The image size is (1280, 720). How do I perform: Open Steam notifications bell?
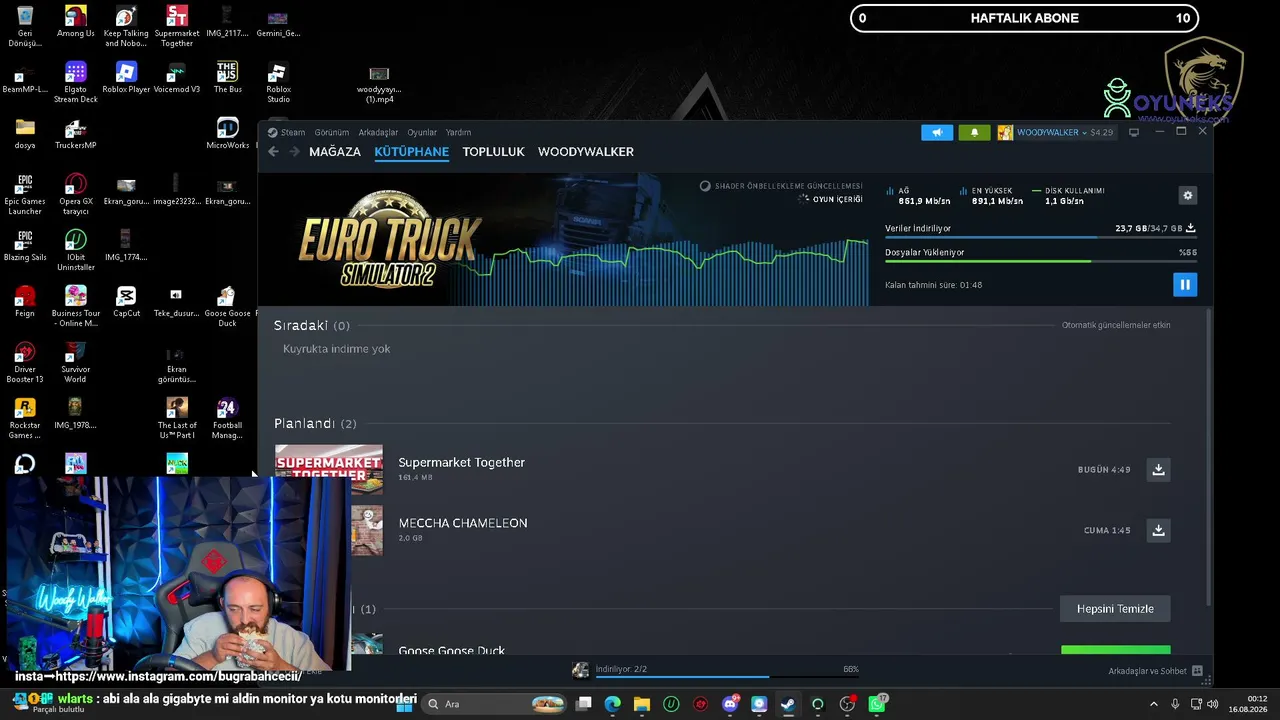pos(974,132)
